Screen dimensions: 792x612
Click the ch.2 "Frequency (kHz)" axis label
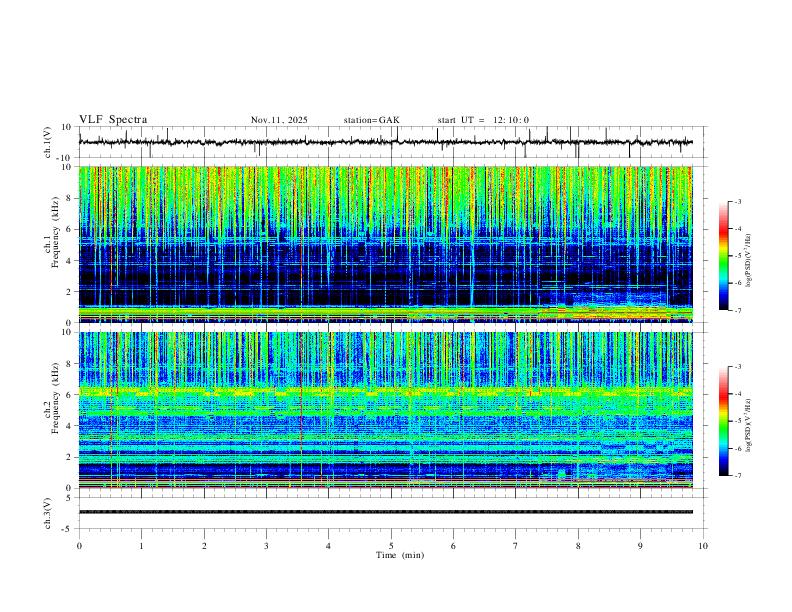(55, 397)
